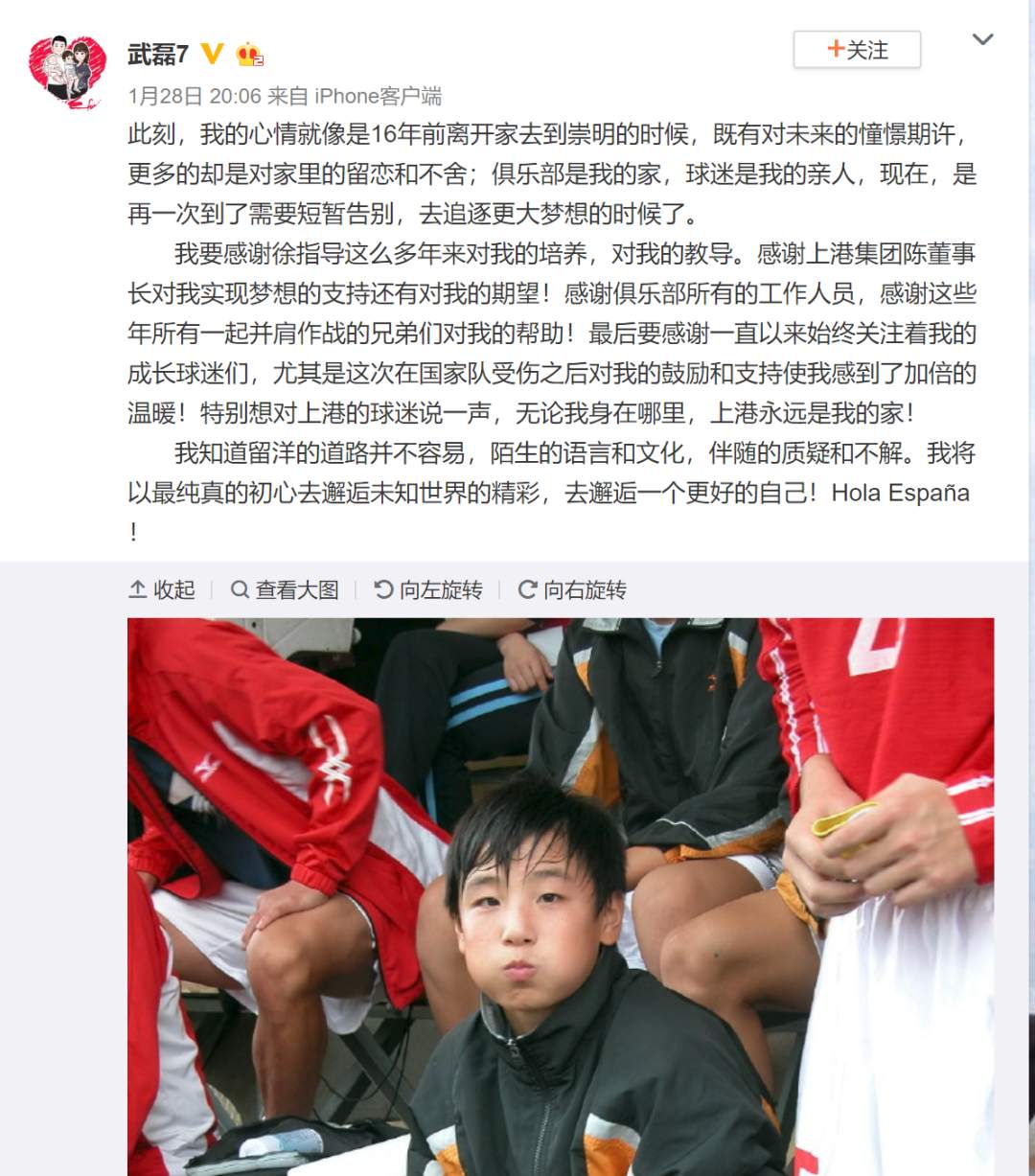Click the yellow V verified badge
The width and height of the screenshot is (1035, 1176).
point(213,54)
